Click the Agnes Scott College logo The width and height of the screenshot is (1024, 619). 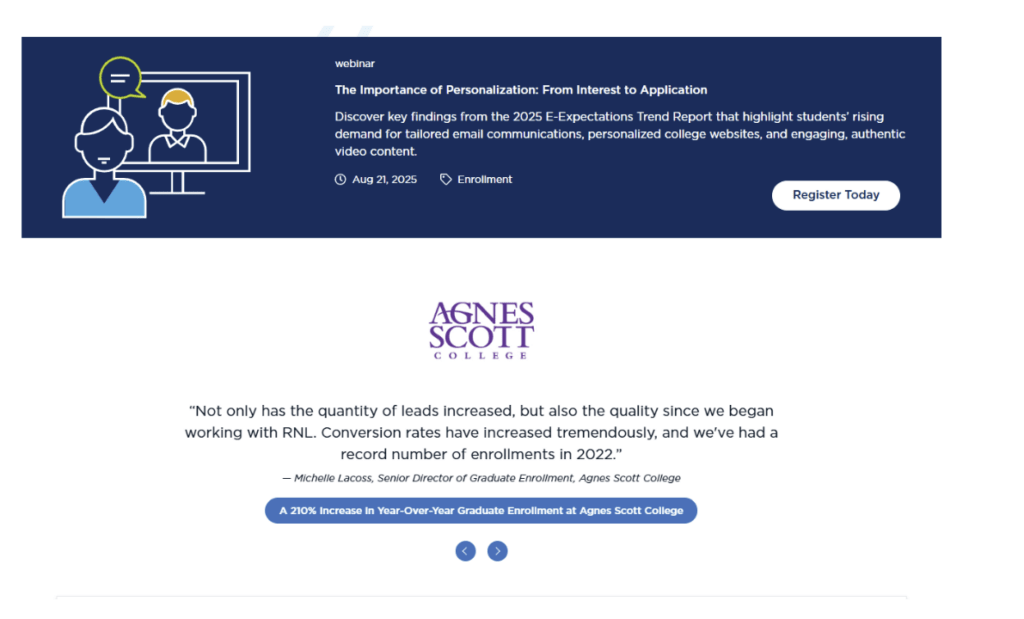481,330
